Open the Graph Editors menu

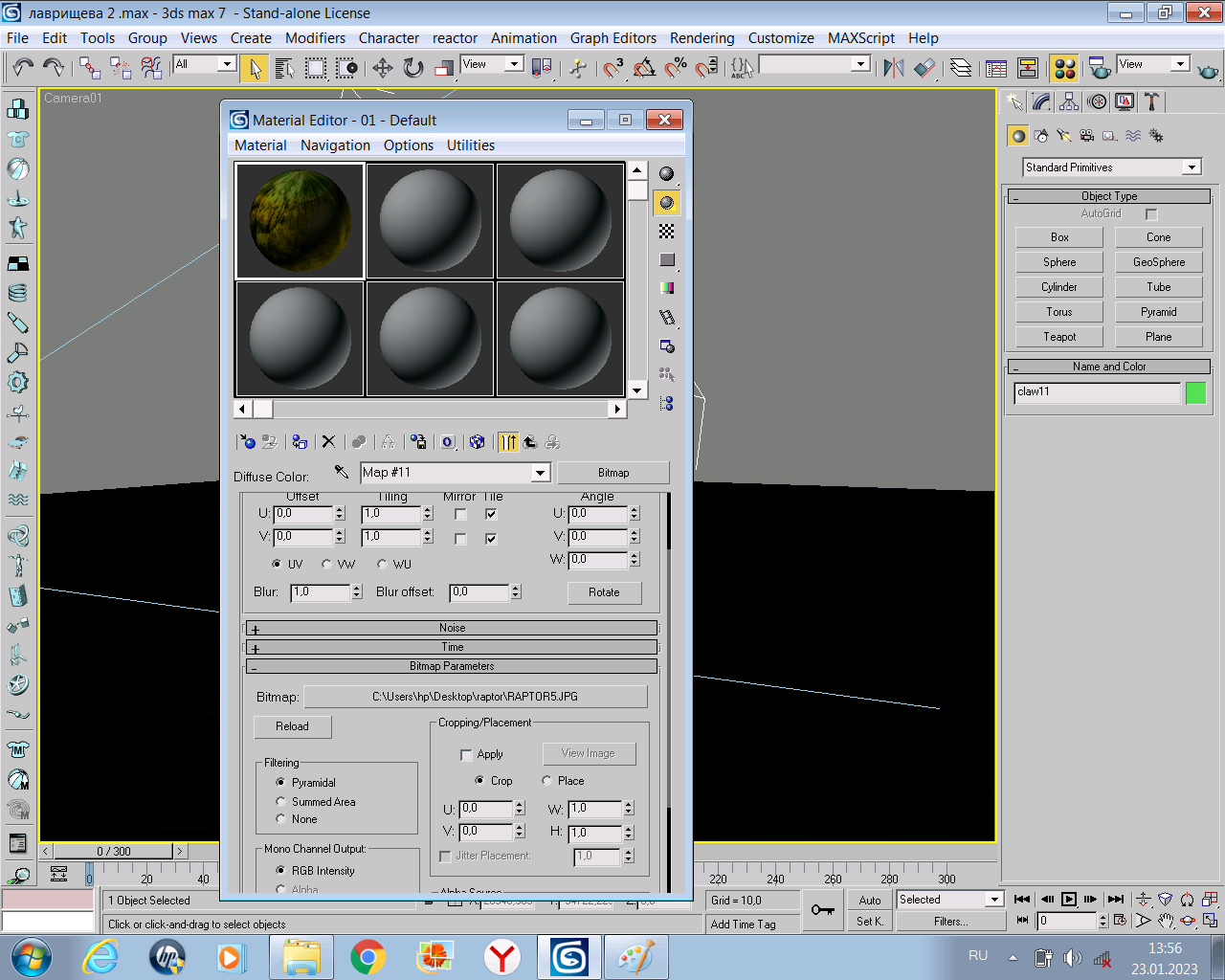point(613,38)
